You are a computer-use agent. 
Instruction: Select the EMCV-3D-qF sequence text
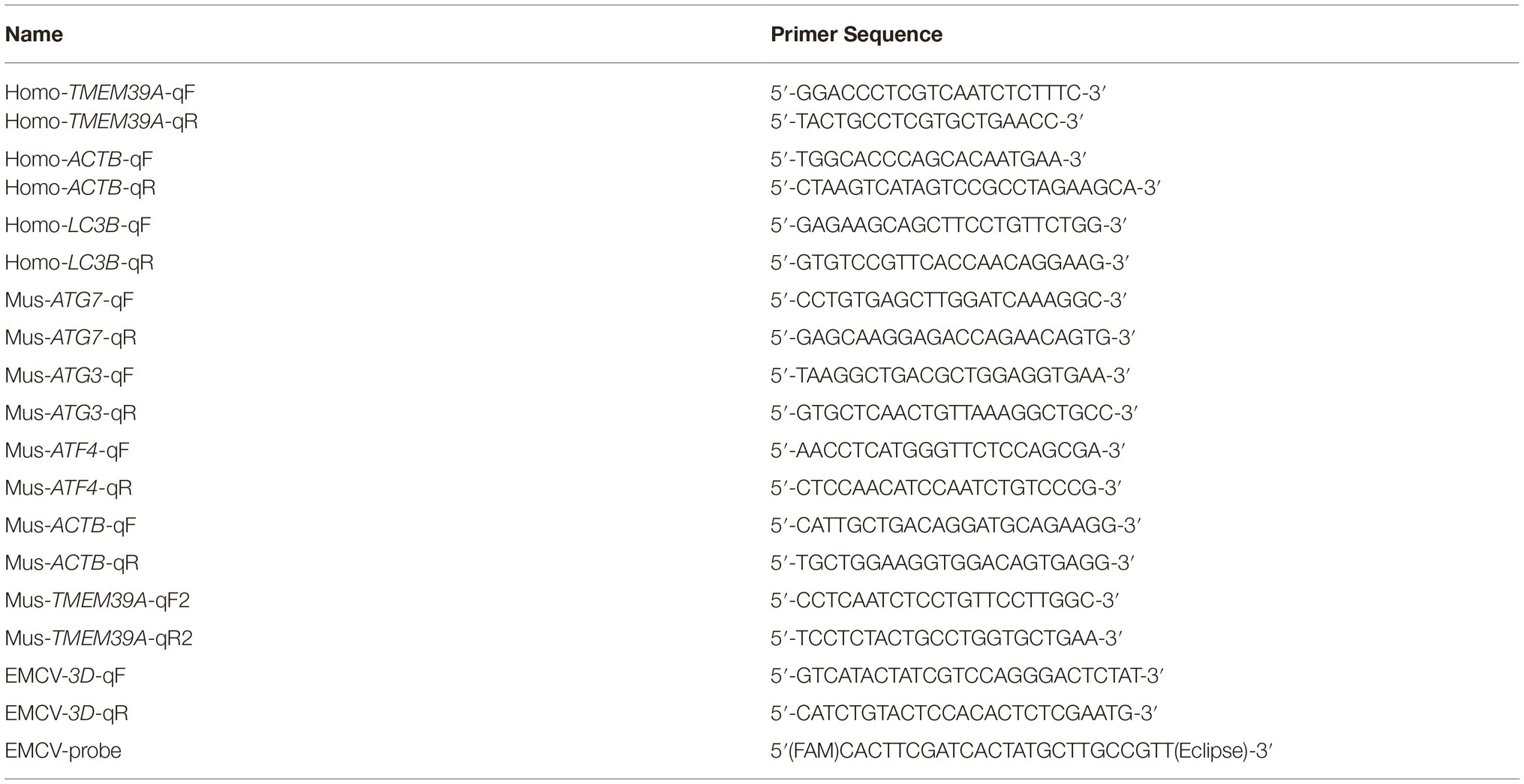pos(966,675)
